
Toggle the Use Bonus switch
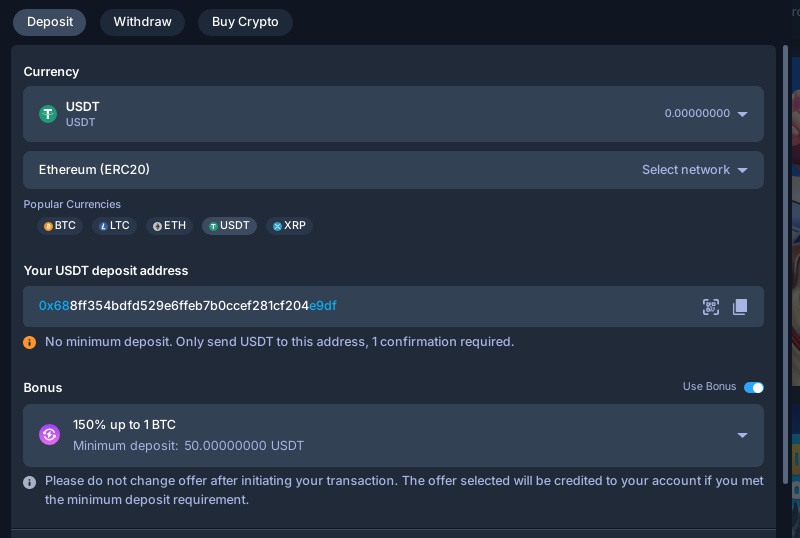pyautogui.click(x=754, y=387)
